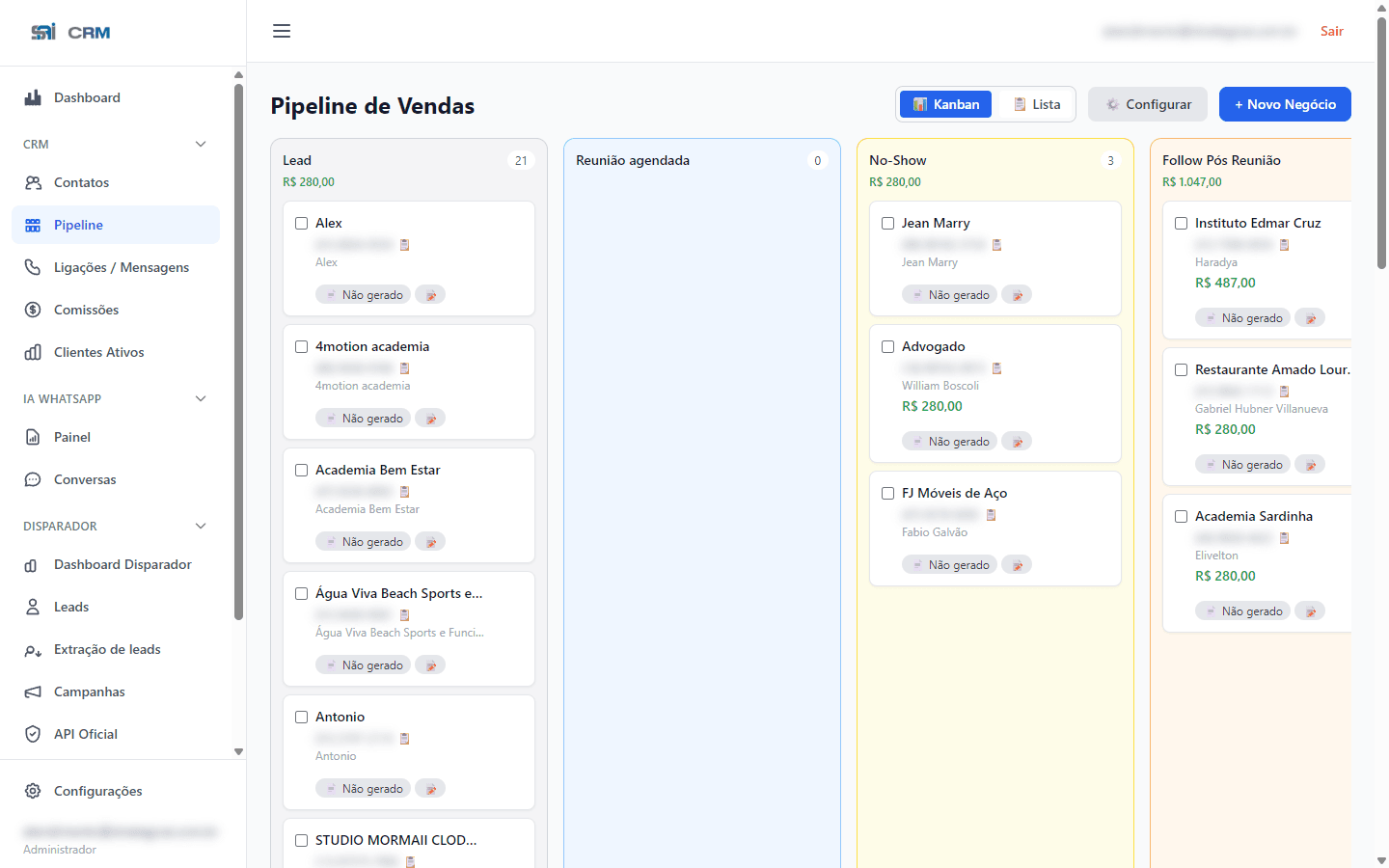Click Não gerado on Jean Marry card

950,295
